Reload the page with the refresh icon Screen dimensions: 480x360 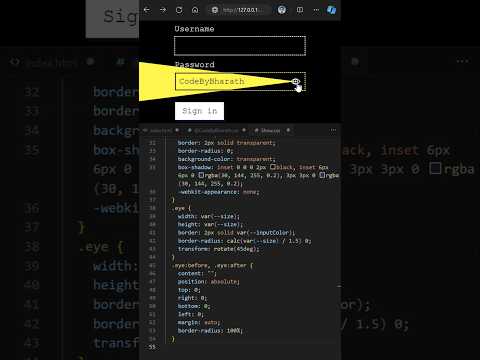point(179,10)
